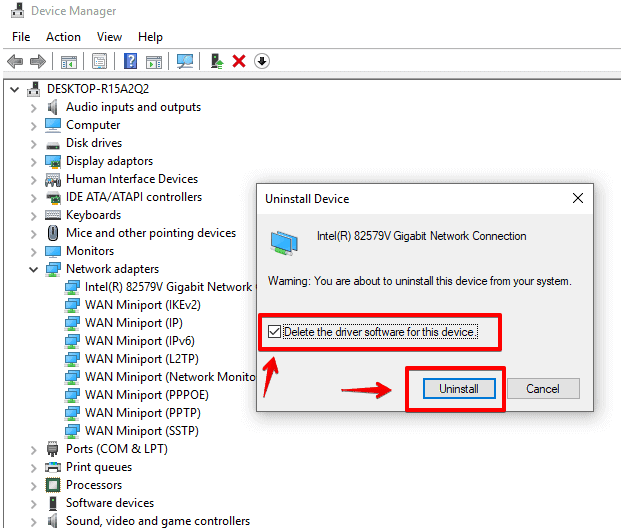Click the Show/Hide Action Pane icon
This screenshot has width=621, height=528.
(154, 62)
